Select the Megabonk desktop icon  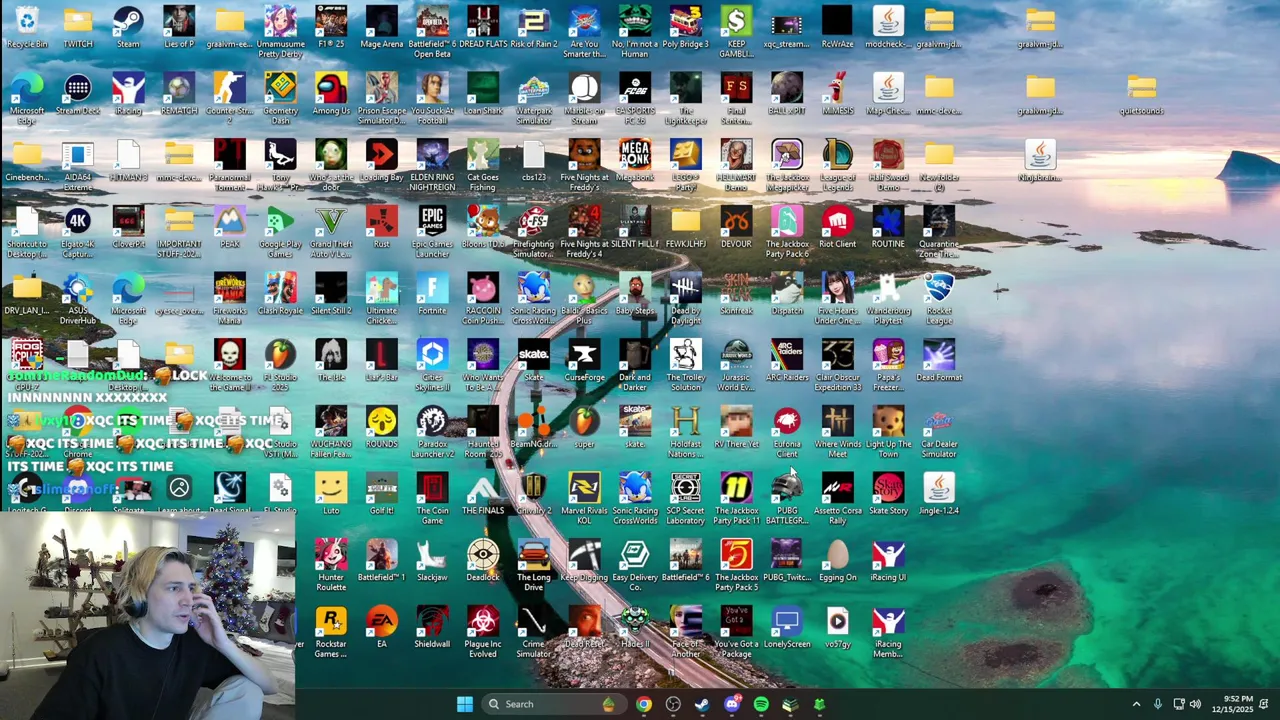coord(635,161)
